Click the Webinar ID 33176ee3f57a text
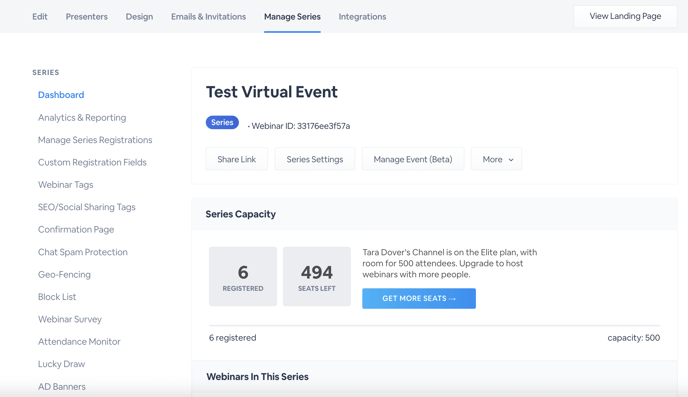688x397 pixels. tap(300, 126)
